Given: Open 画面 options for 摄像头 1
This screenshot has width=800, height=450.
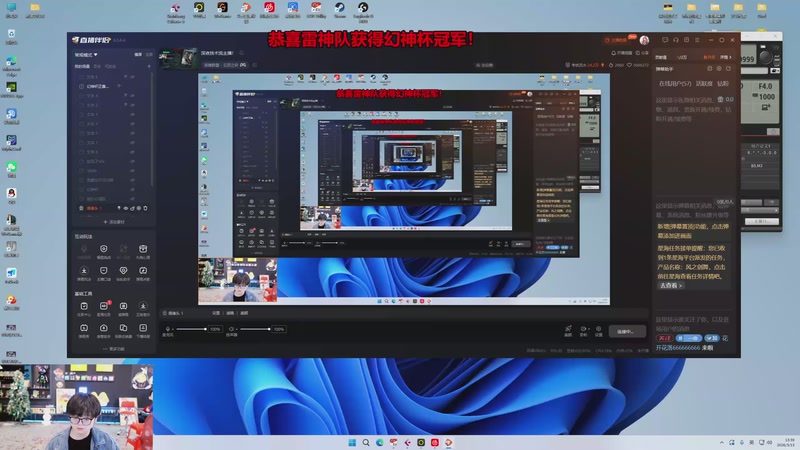Looking at the screenshot, I should coord(244,313).
